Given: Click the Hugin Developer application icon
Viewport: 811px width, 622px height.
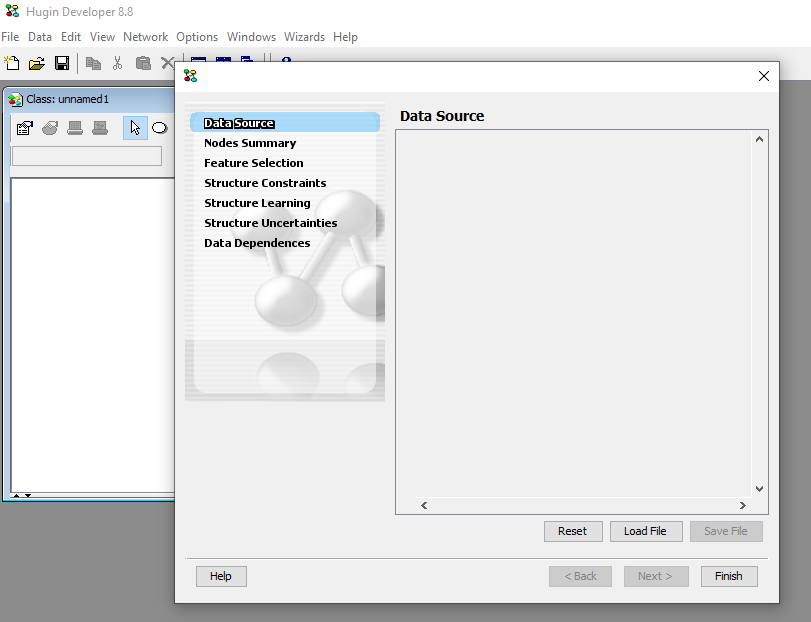Looking at the screenshot, I should pyautogui.click(x=12, y=11).
